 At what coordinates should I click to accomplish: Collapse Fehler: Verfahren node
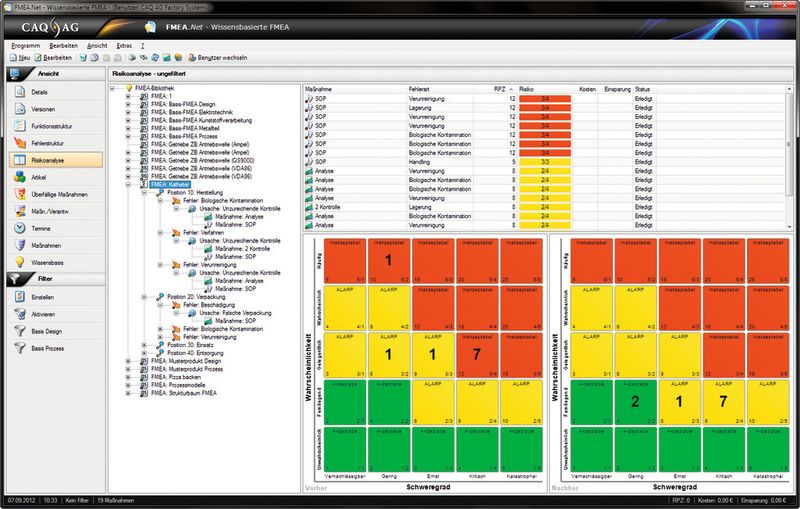click(160, 233)
